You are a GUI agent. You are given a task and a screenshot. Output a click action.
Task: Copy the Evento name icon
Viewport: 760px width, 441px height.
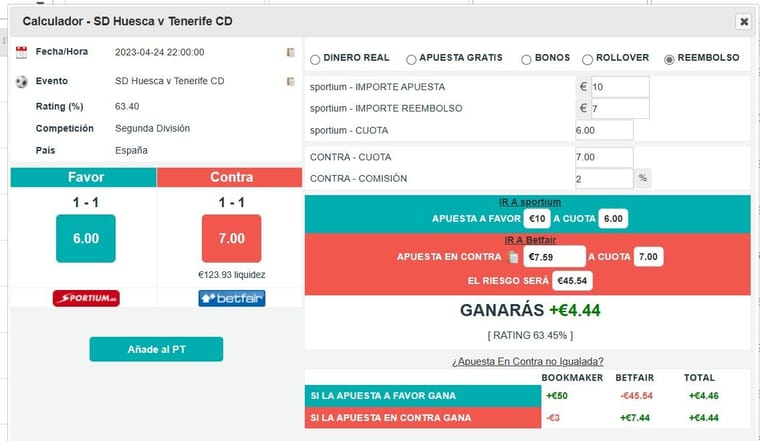[x=290, y=81]
